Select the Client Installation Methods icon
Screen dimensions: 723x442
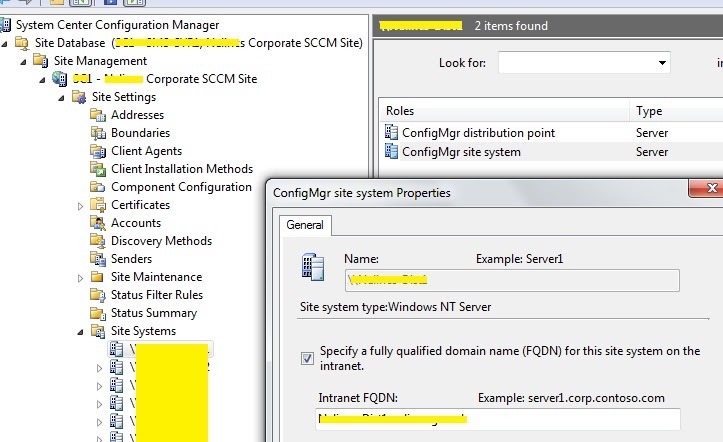click(x=98, y=169)
